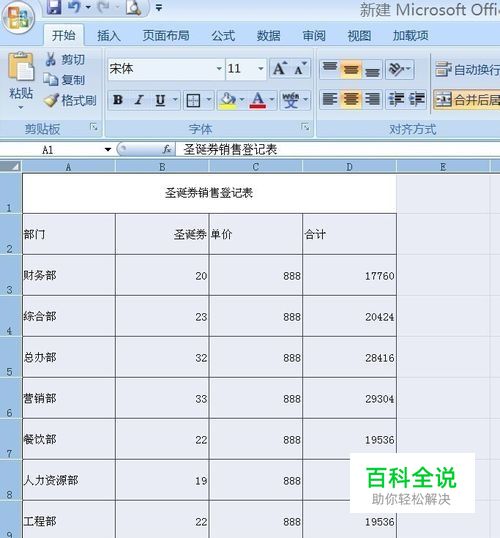Apply red font color

coord(258,101)
